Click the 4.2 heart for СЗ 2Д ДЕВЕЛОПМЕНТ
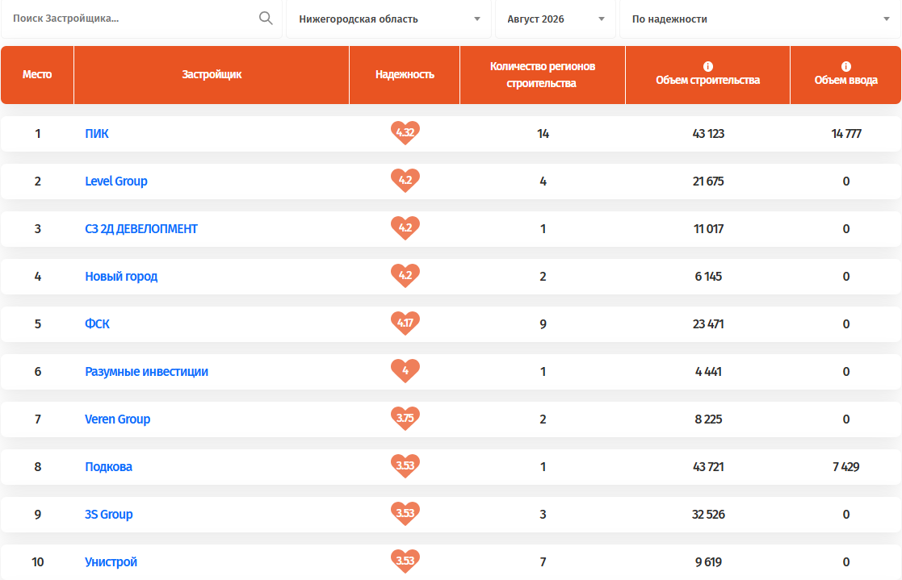 pos(405,228)
